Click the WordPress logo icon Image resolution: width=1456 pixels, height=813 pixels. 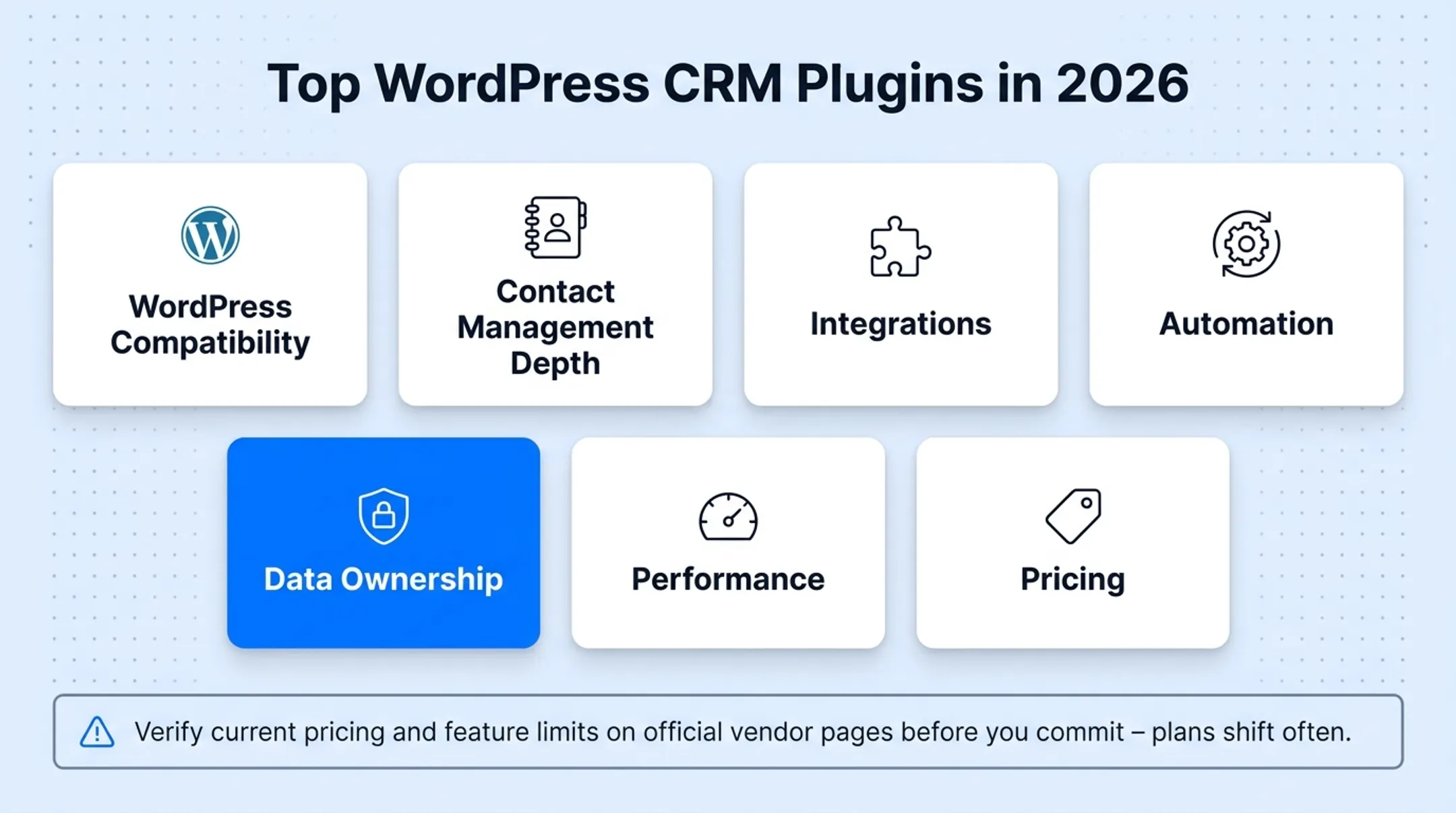[x=210, y=235]
